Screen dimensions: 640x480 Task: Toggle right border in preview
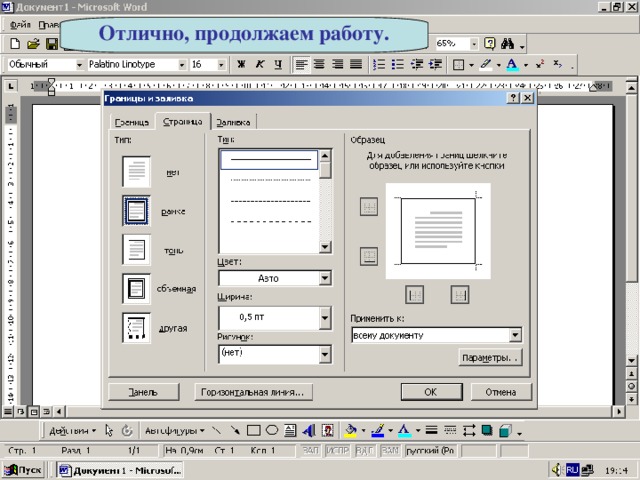[x=460, y=294]
